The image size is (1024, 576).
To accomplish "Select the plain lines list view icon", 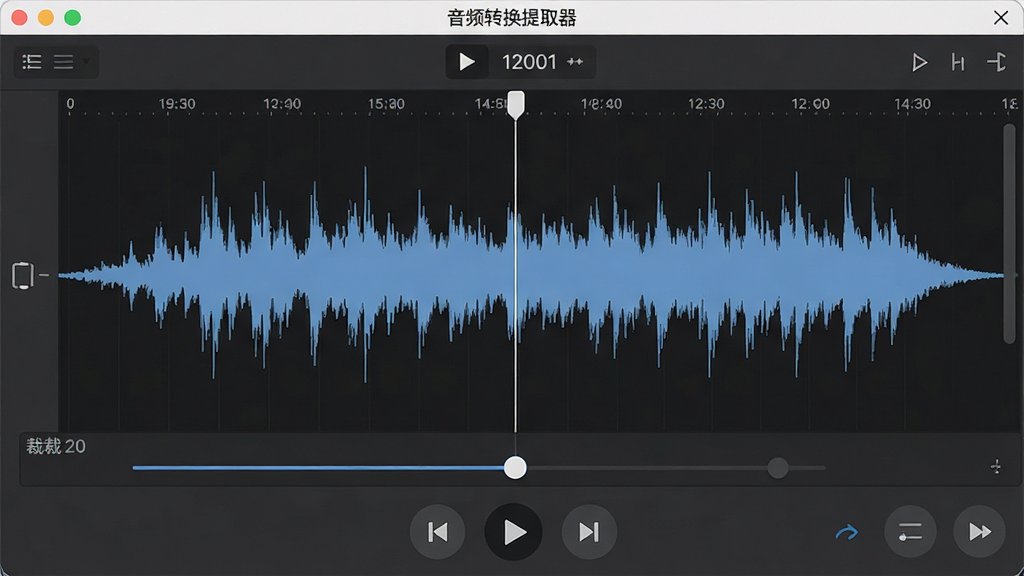I will [x=63, y=62].
